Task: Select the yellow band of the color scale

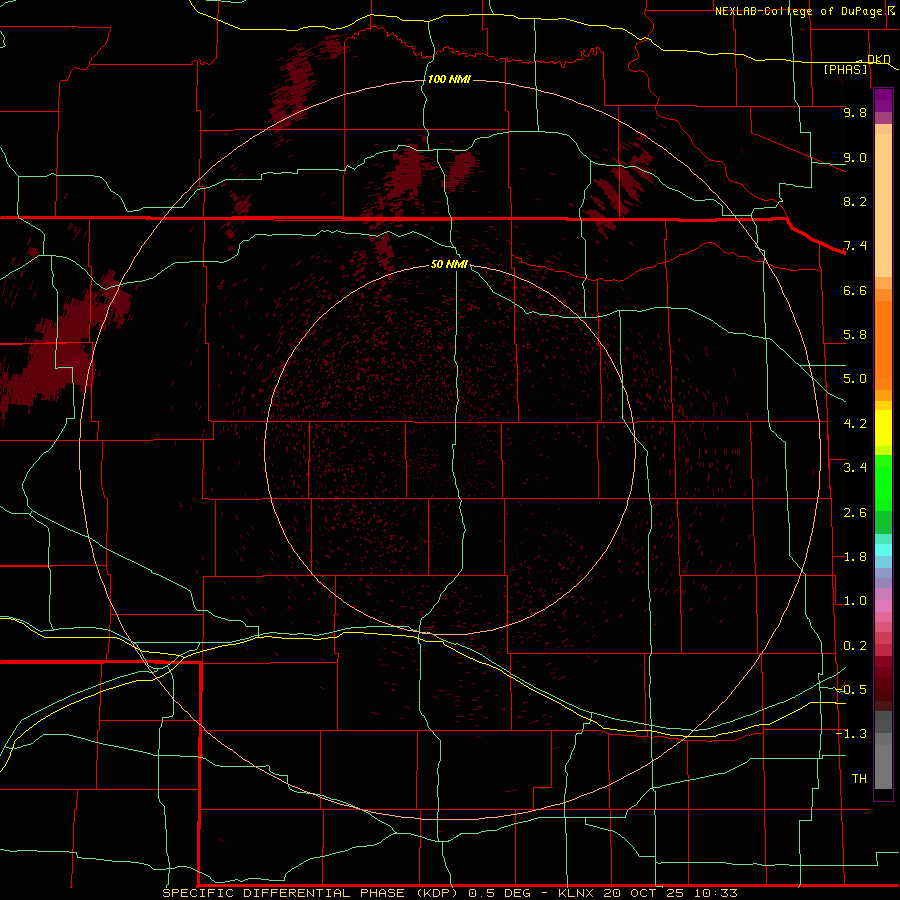Action: pyautogui.click(x=883, y=428)
